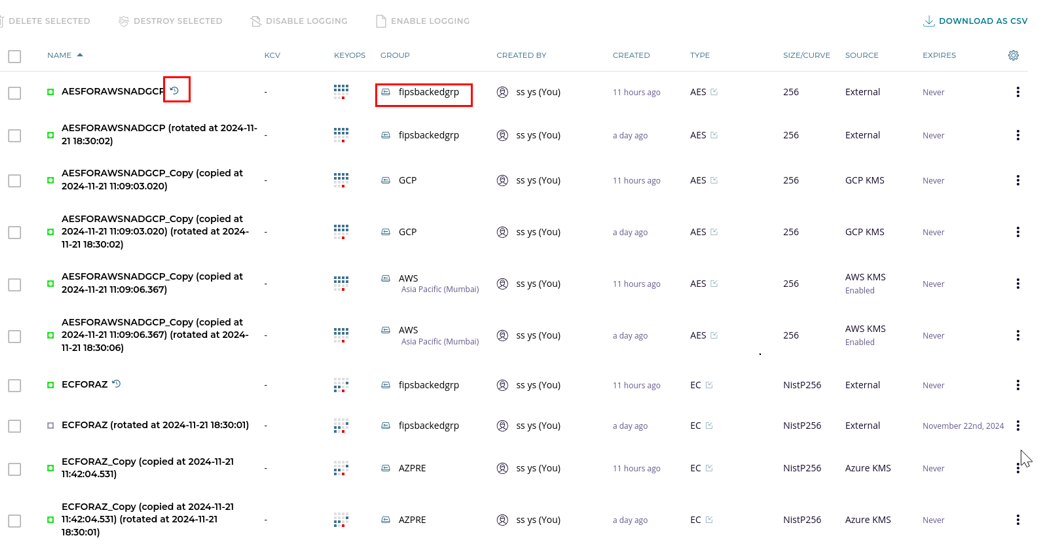Sort table by Name column
Screen dimensions: 1039x553
[x=65, y=55]
